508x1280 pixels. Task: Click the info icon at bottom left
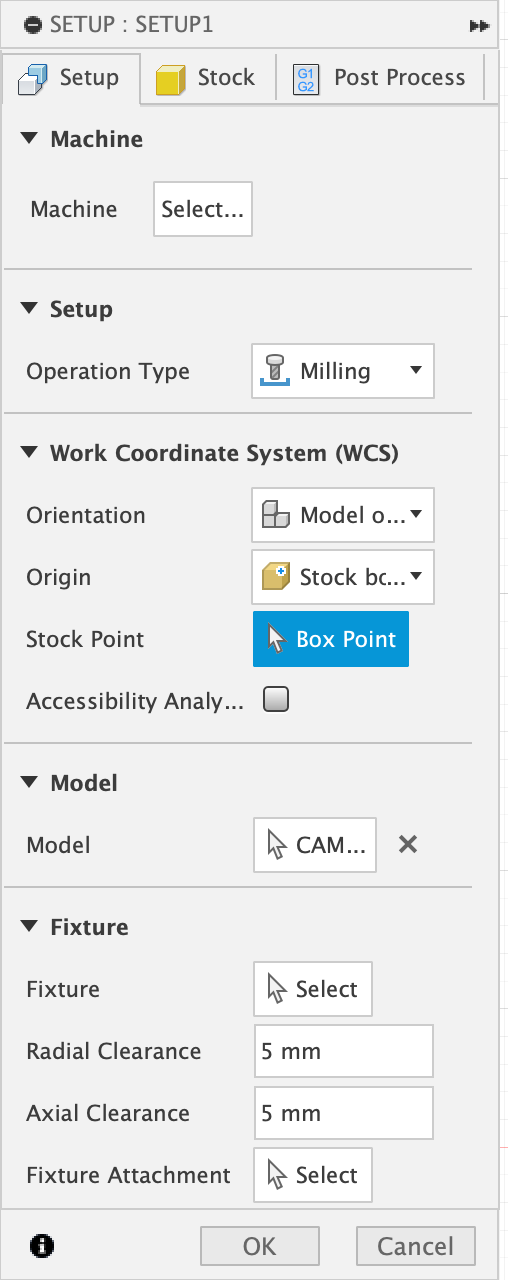tap(42, 1245)
